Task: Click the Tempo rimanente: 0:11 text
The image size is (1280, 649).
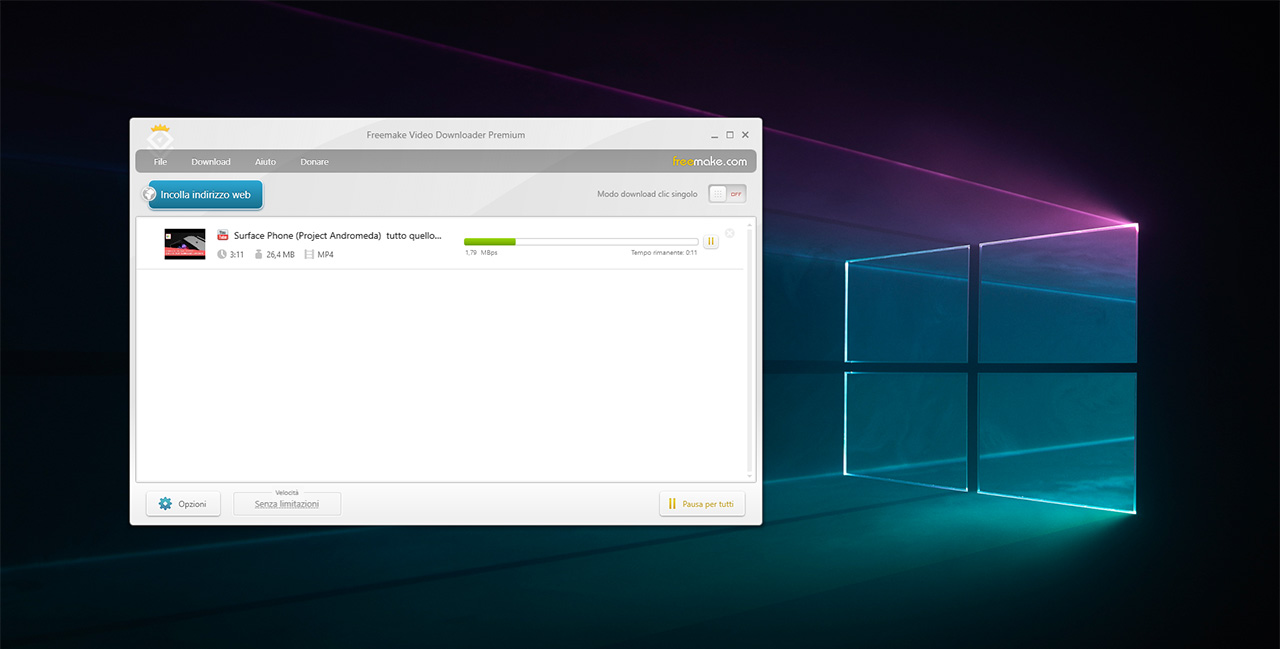Action: point(664,253)
